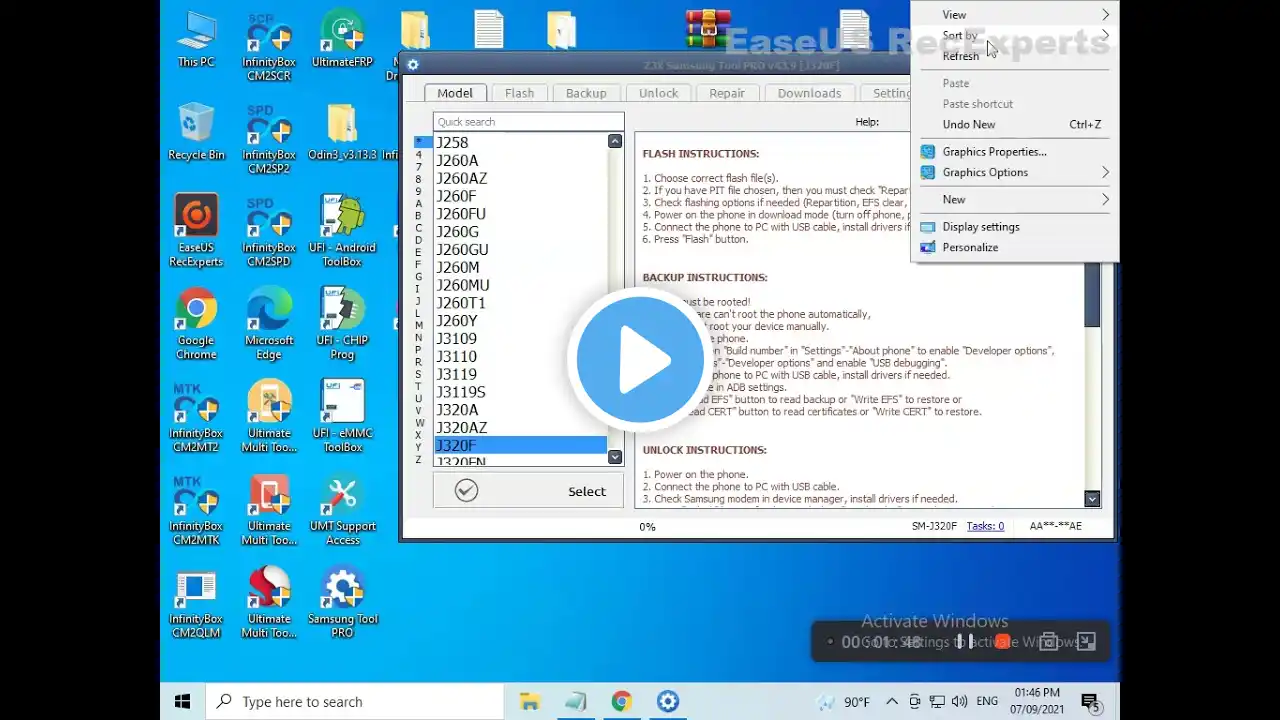
Task: Open Google Chrome desktop shortcut
Action: [x=196, y=325]
